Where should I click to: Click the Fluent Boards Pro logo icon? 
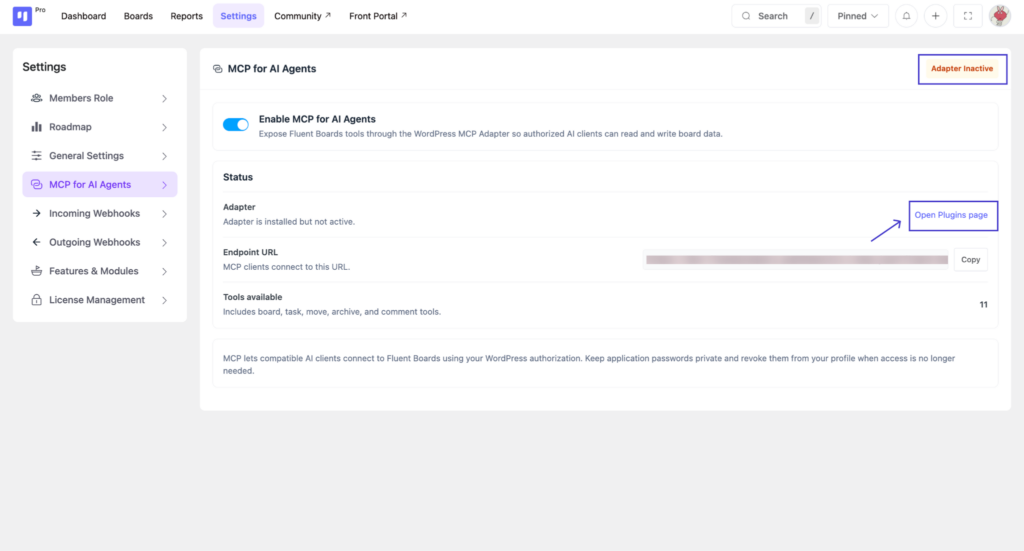tap(22, 16)
